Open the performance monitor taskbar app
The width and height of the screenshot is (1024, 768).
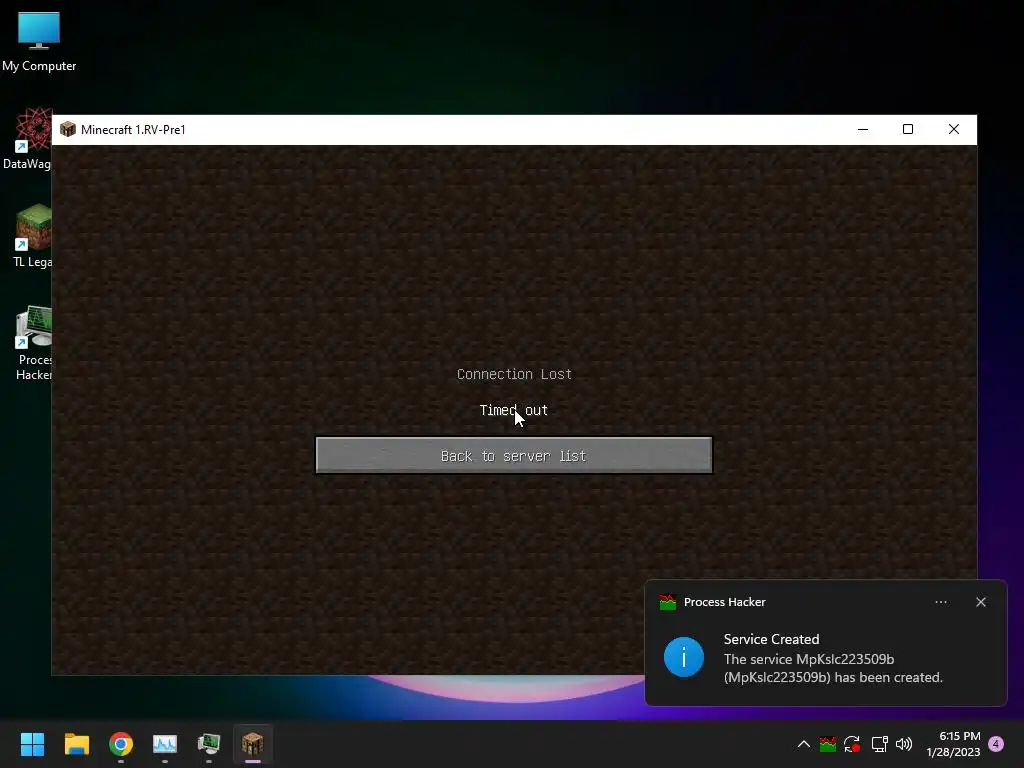pyautogui.click(x=165, y=744)
